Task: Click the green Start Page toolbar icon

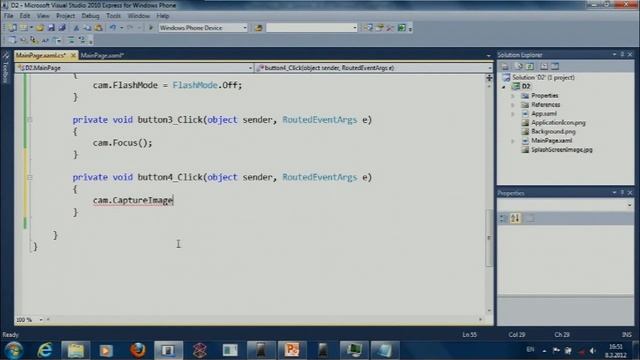Action: coord(402,28)
